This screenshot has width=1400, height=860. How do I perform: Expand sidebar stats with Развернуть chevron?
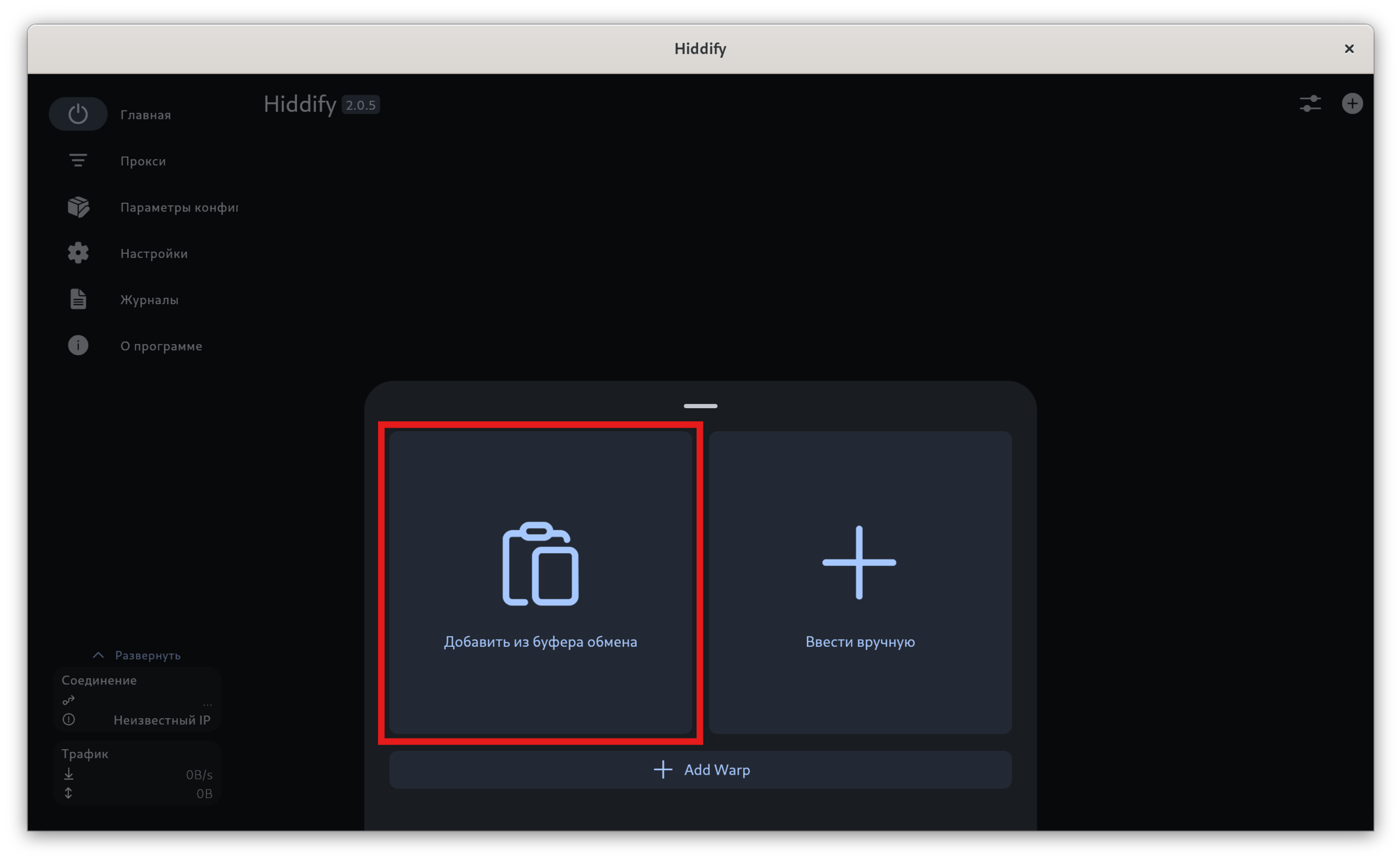(98, 655)
